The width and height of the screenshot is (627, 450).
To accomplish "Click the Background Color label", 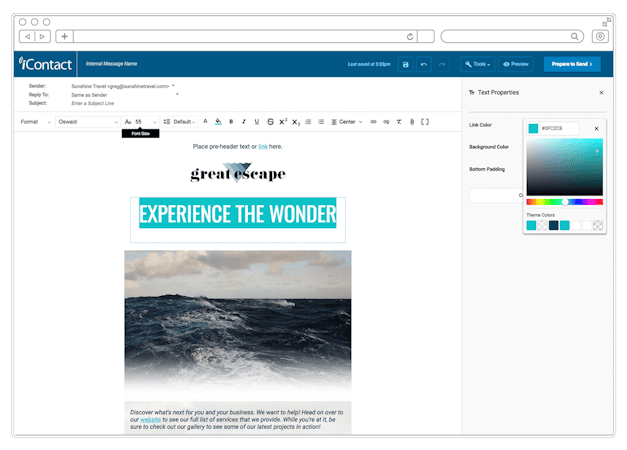I will tap(489, 147).
